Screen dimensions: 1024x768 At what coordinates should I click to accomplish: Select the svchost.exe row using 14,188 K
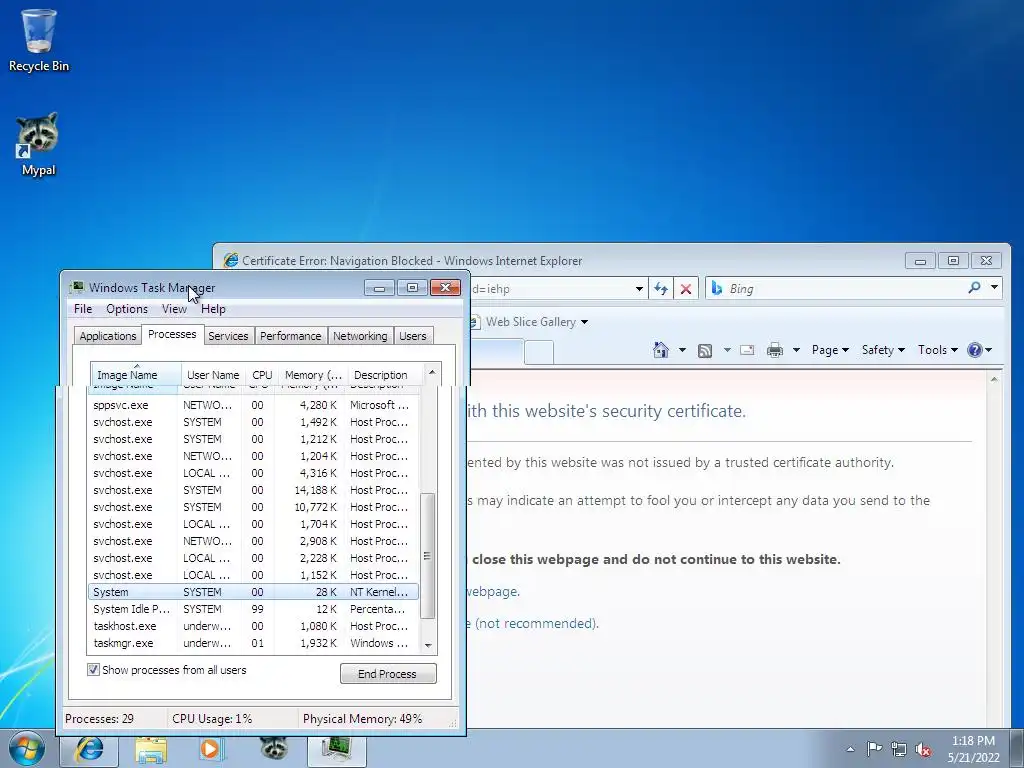pyautogui.click(x=253, y=490)
